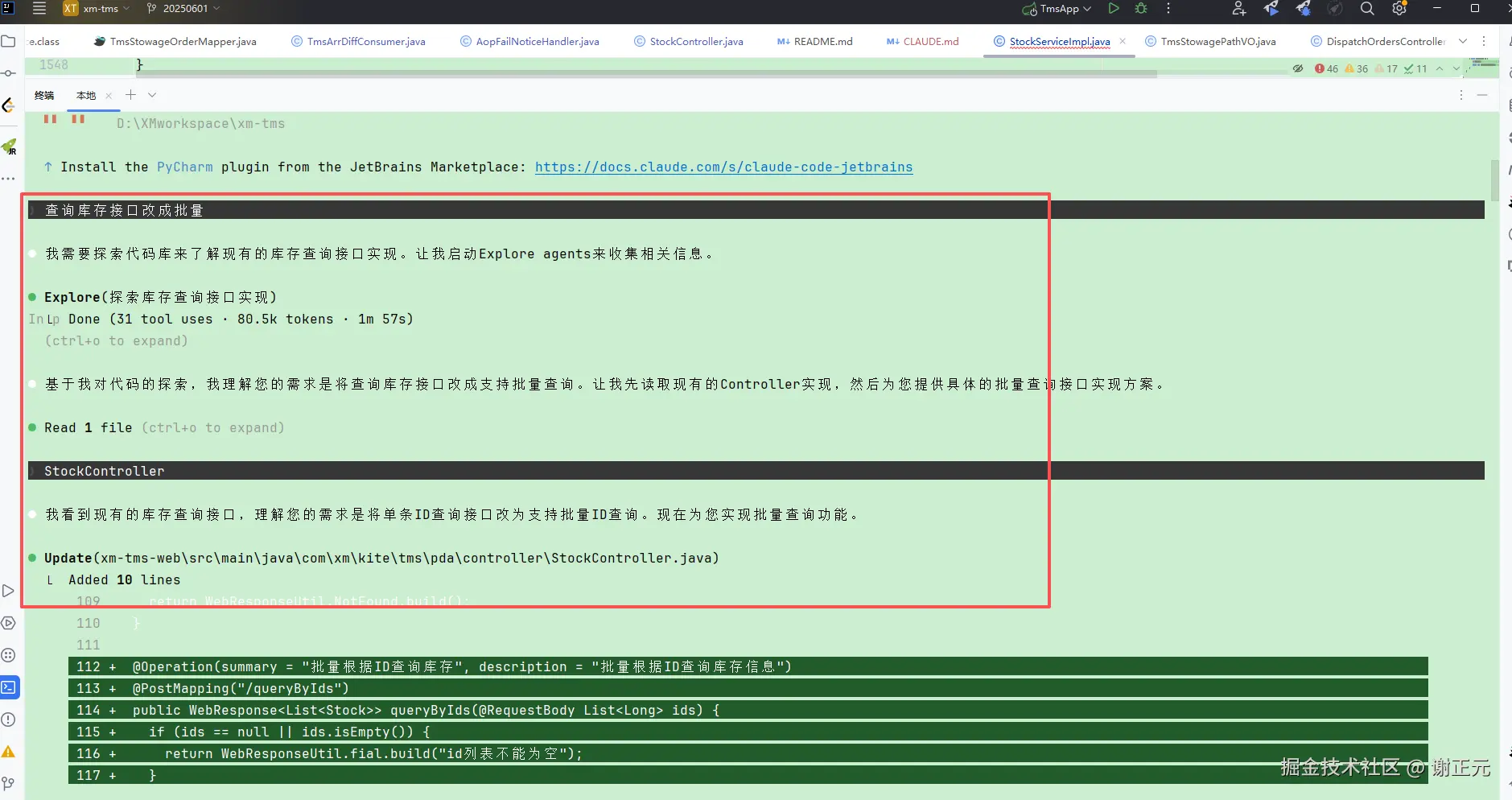Open the yellow warning triangle tool window
The width and height of the screenshot is (1512, 800).
(x=8, y=752)
